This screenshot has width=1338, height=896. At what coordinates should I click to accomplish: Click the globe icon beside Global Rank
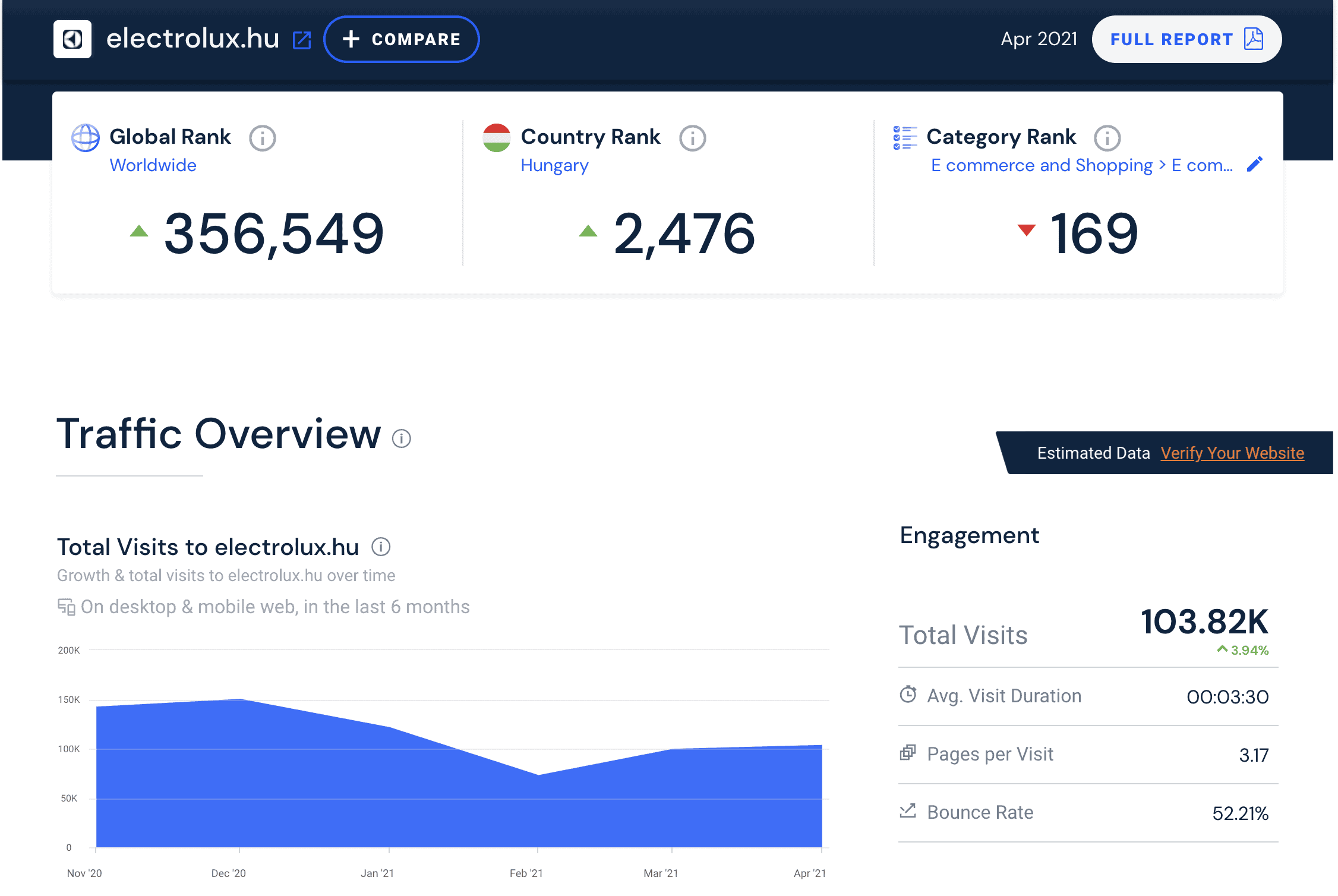86,138
